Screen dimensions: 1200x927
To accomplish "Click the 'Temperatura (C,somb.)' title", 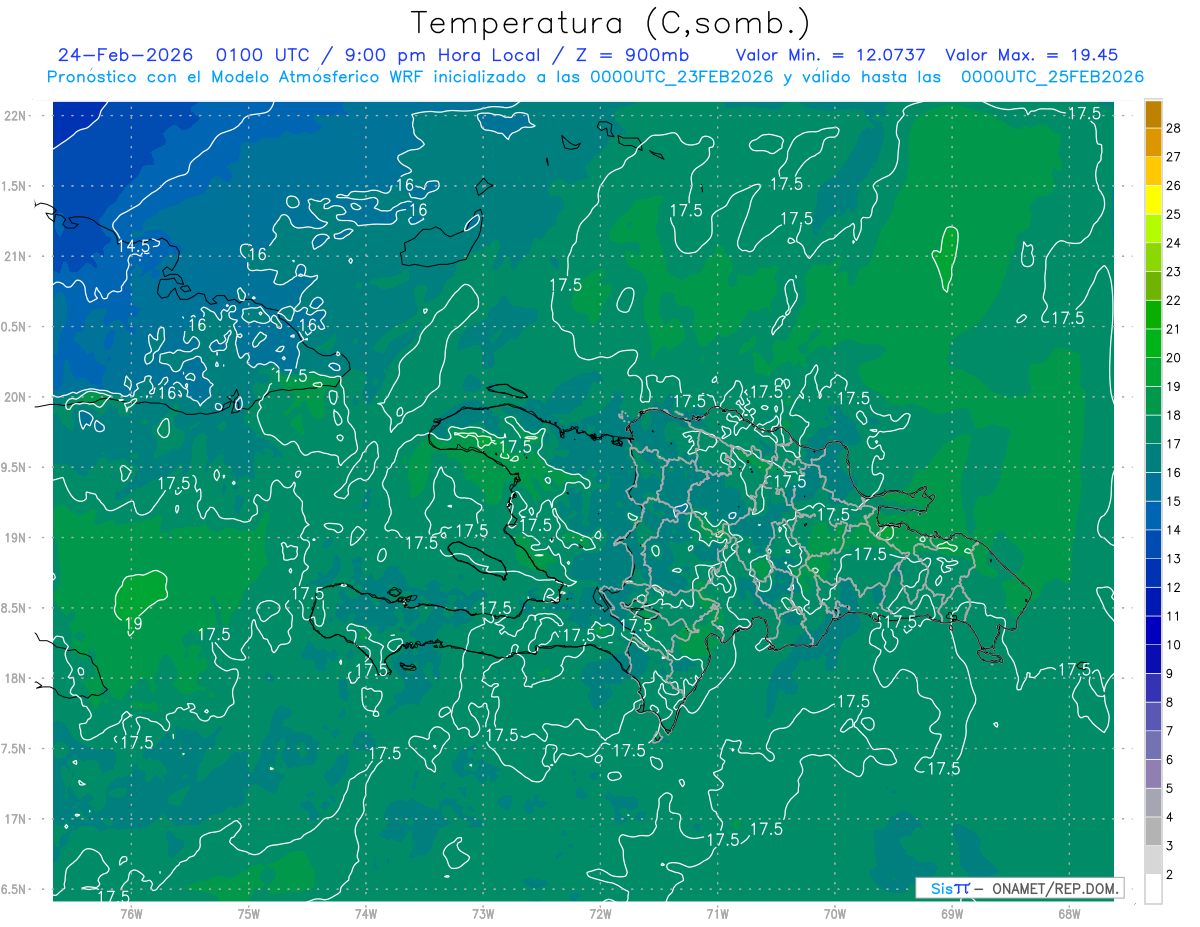I will [x=610, y=23].
